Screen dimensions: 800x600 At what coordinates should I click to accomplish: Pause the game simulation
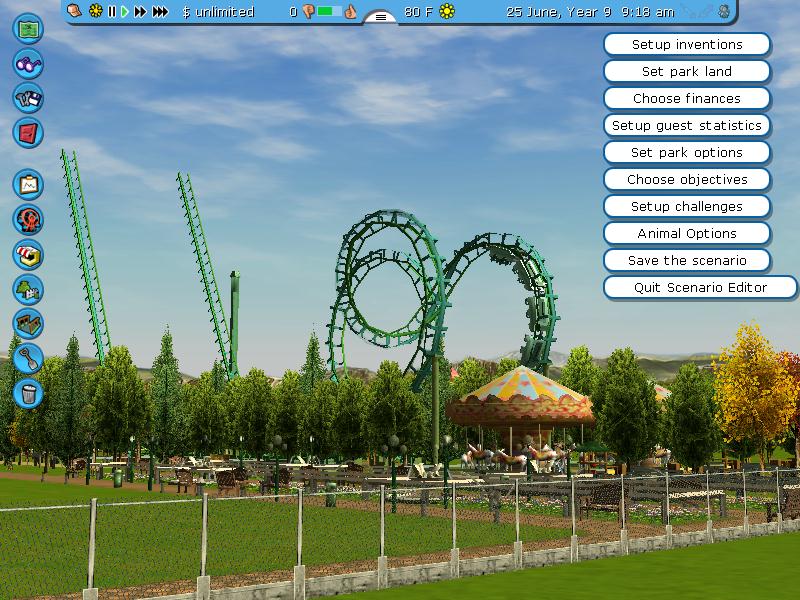(112, 12)
